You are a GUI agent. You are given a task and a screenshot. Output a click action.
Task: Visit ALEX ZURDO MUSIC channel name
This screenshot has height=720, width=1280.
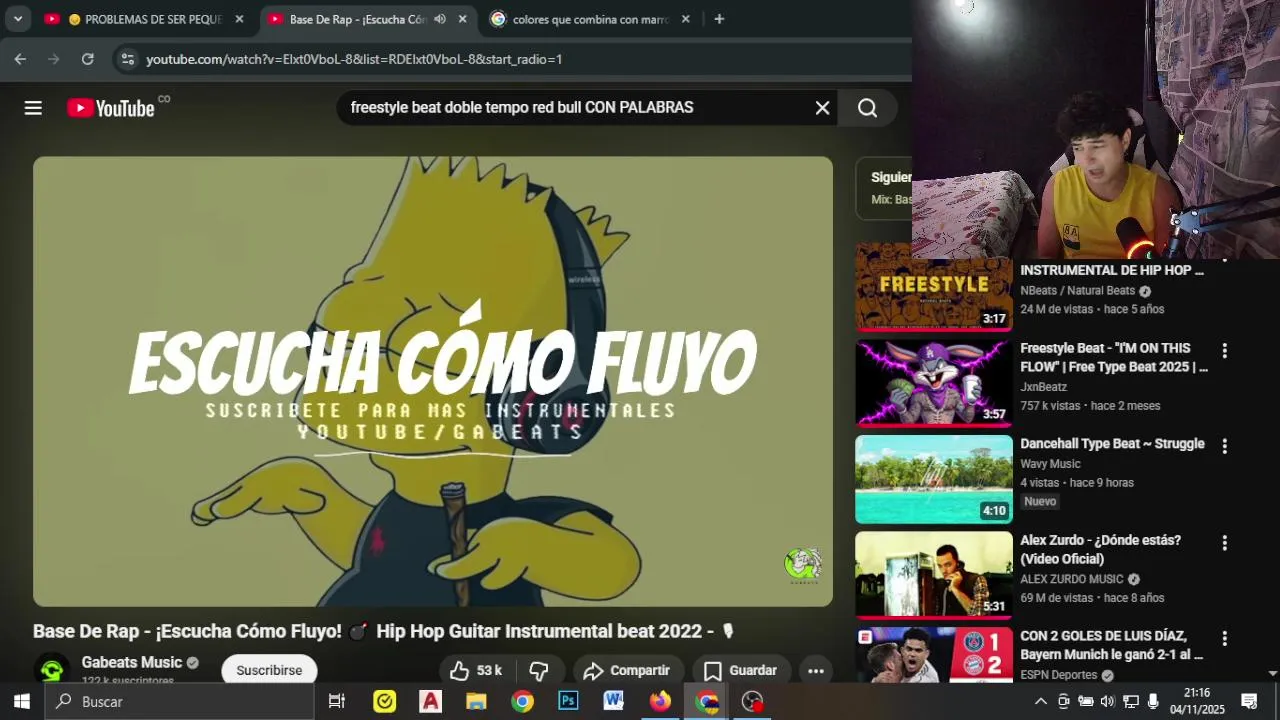[x=1072, y=579]
